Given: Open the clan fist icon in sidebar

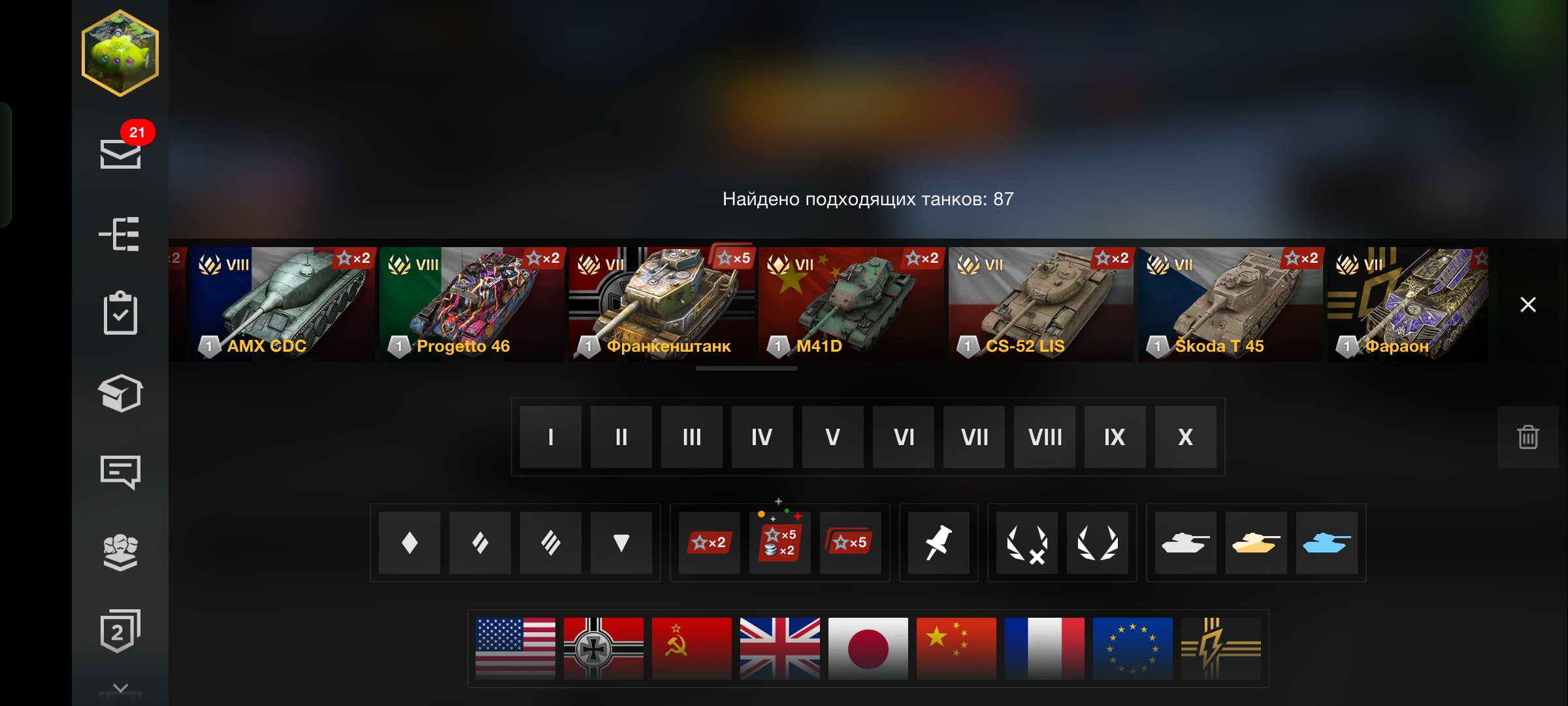Looking at the screenshot, I should click(120, 552).
